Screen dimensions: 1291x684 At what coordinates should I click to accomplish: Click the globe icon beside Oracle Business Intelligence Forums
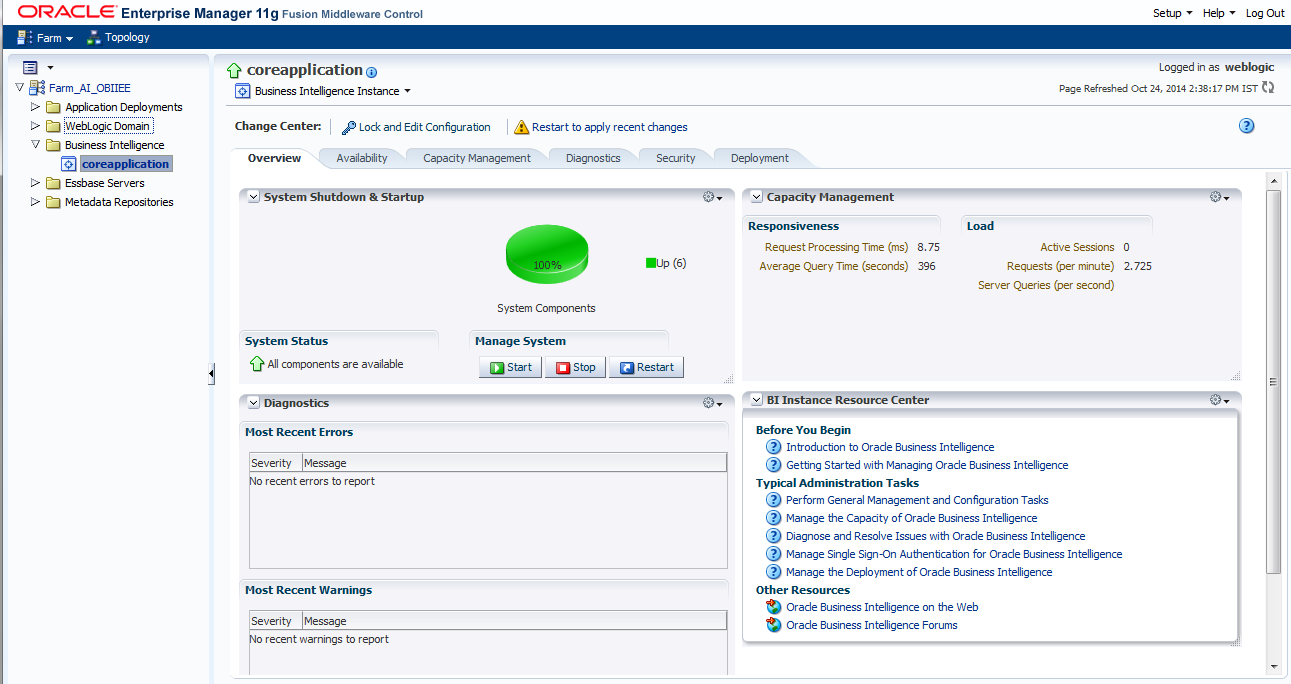773,625
